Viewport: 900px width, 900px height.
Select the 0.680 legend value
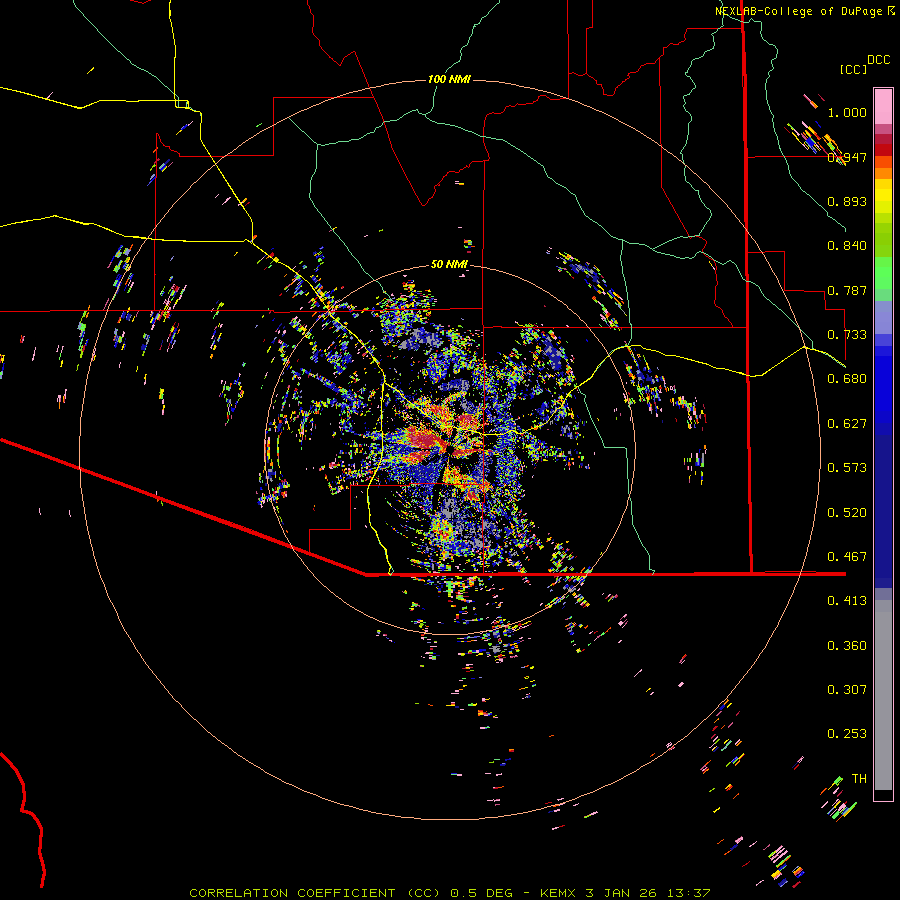847,379
